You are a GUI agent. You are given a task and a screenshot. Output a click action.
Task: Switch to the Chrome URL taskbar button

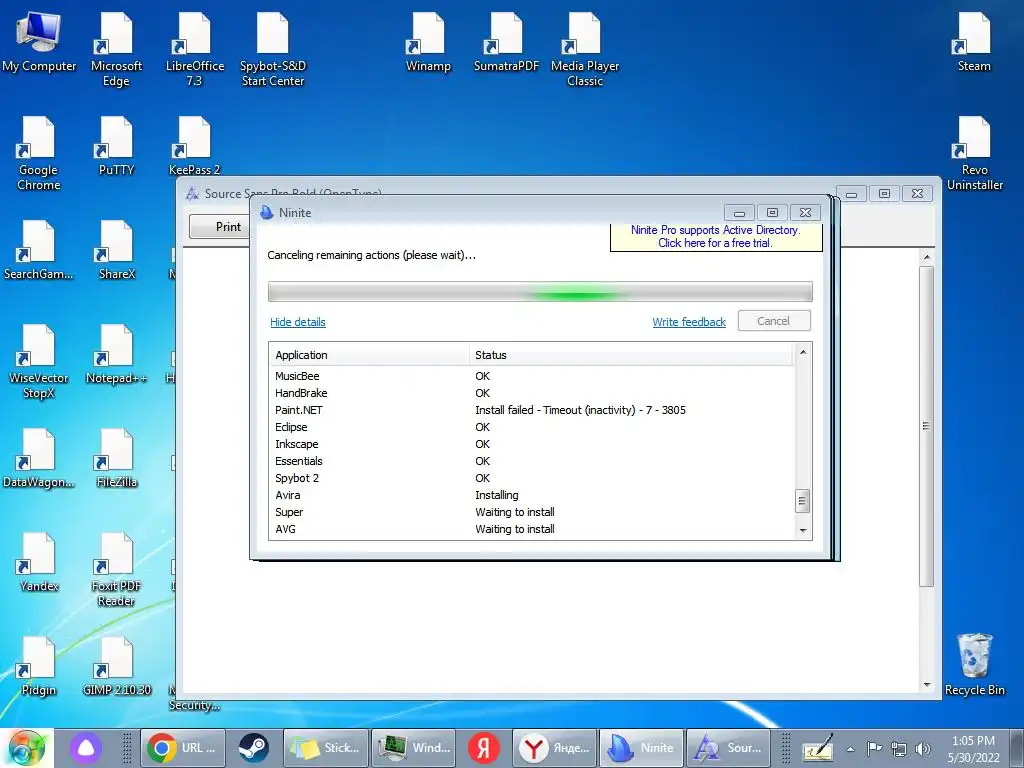183,748
